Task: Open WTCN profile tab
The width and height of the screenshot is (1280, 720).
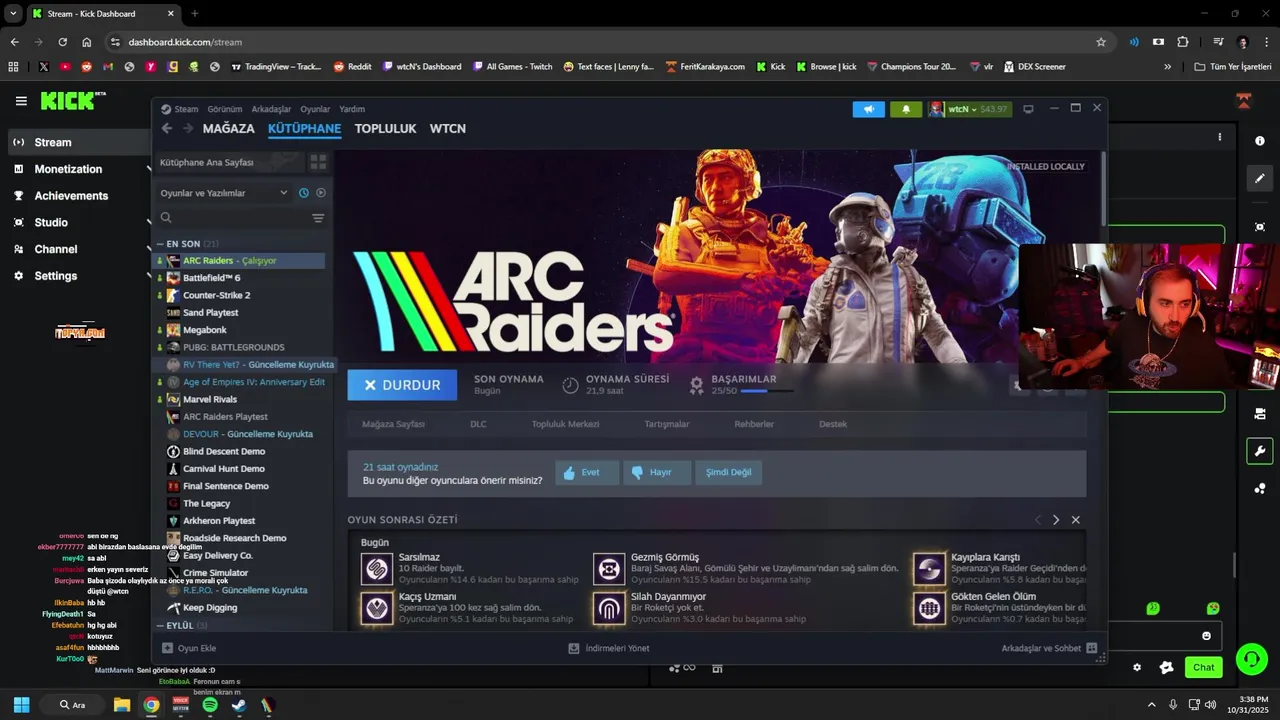Action: coord(448,129)
